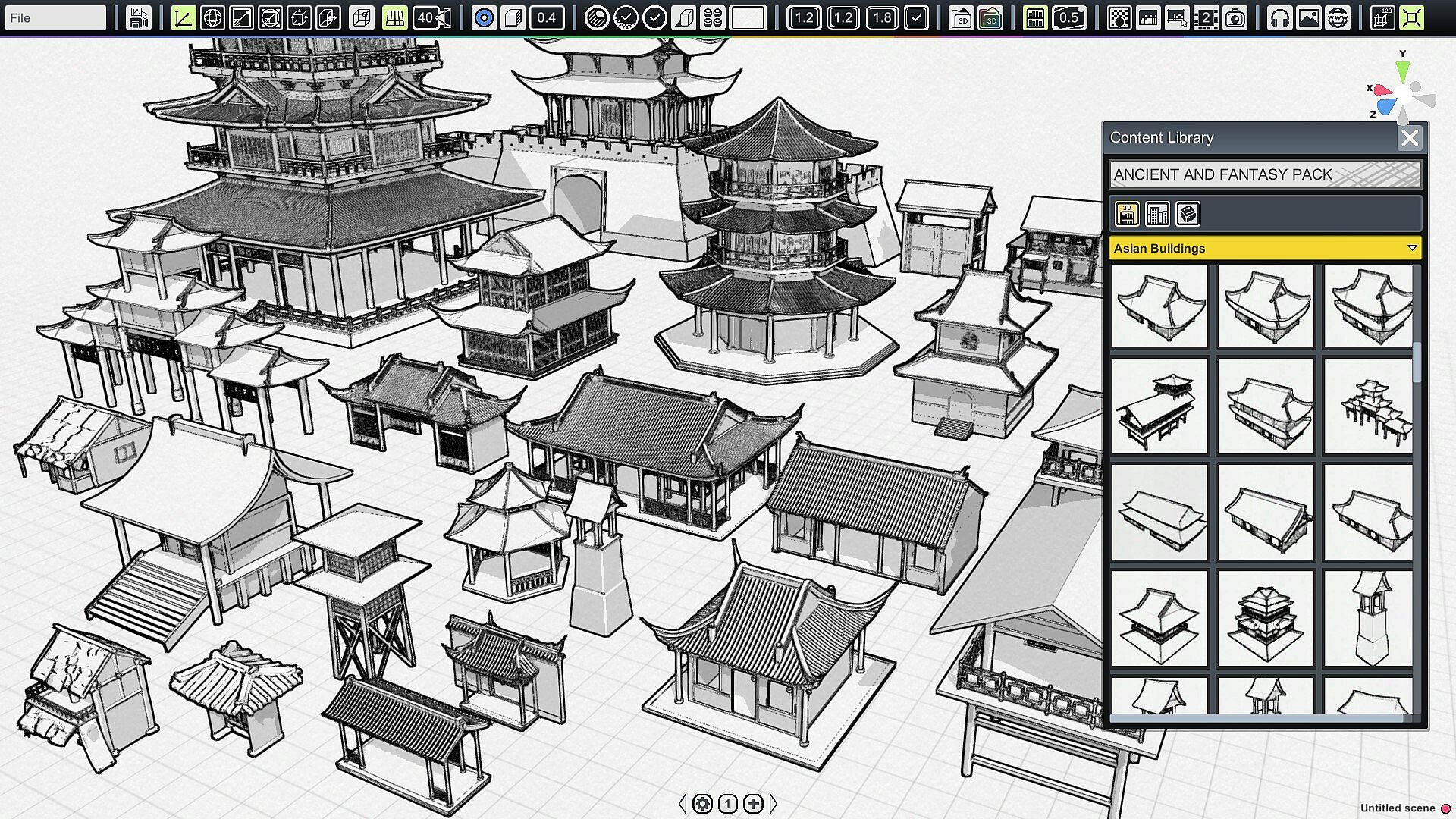1456x819 pixels.
Task: Select the bell tower thumbnail in library
Action: (x=1370, y=618)
